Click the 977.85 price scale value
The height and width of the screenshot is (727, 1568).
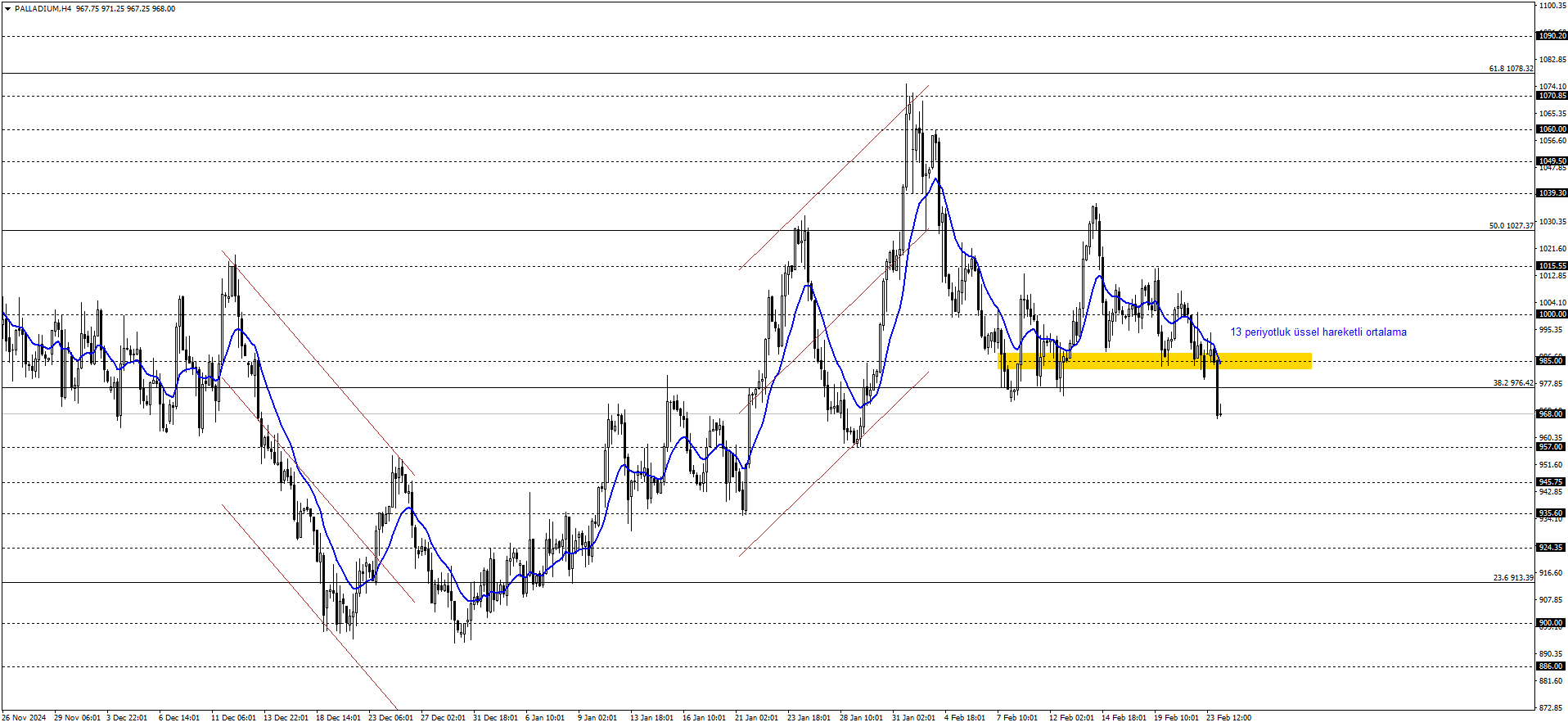1551,384
